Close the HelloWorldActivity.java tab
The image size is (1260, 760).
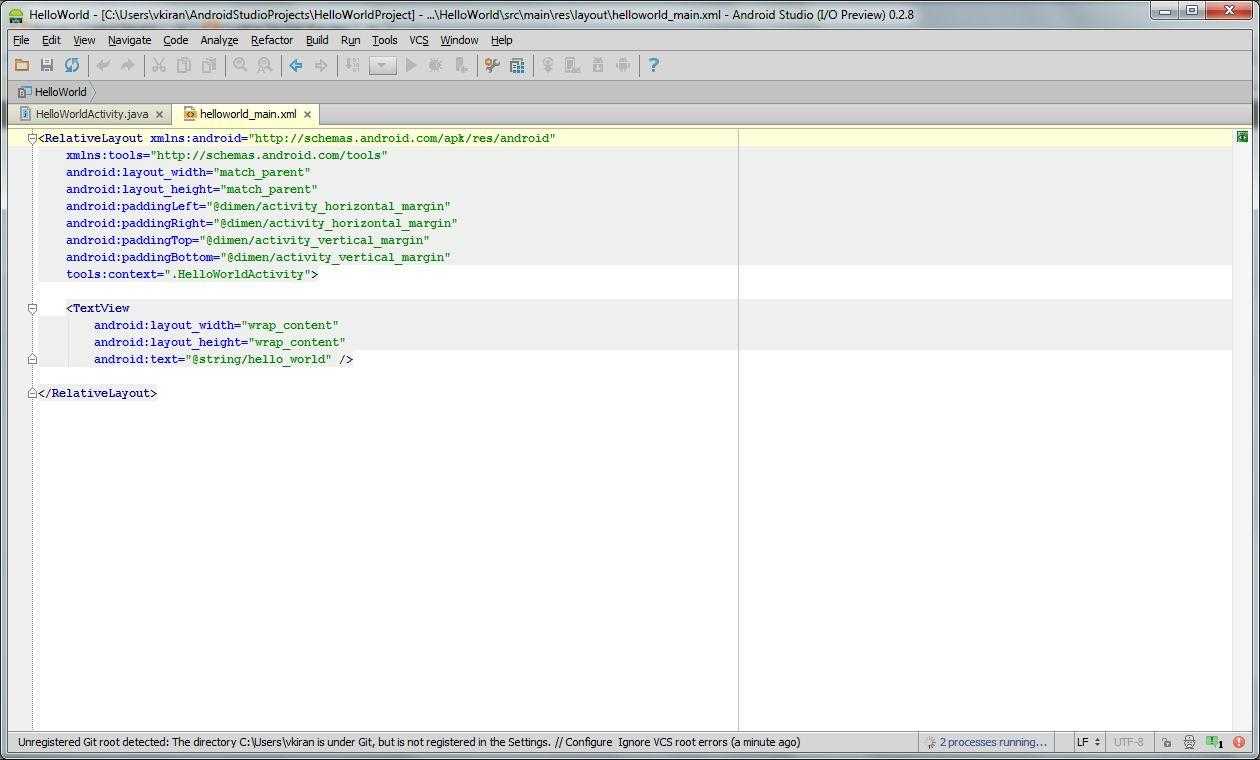[159, 114]
